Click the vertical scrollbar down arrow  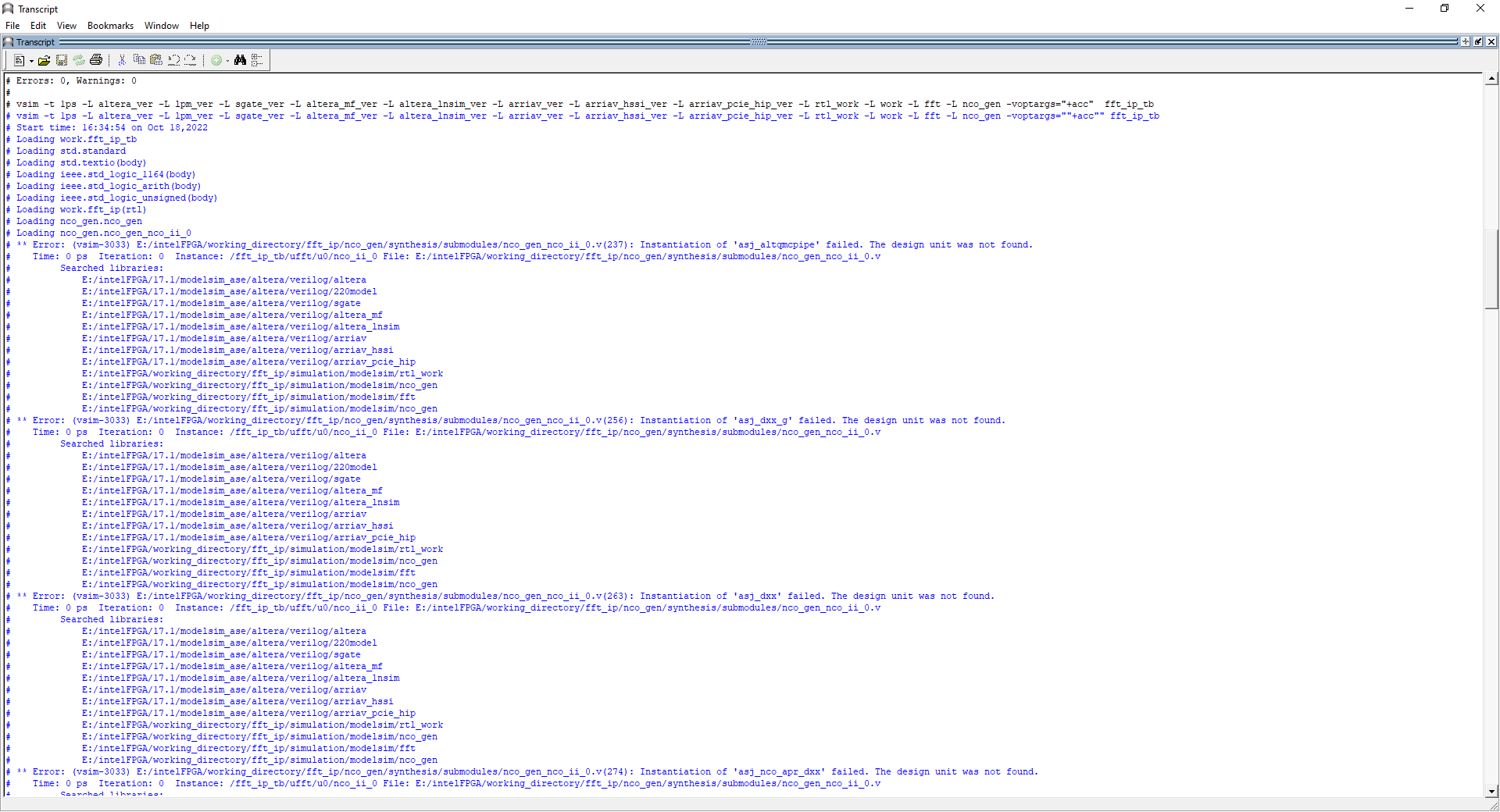[x=1492, y=791]
